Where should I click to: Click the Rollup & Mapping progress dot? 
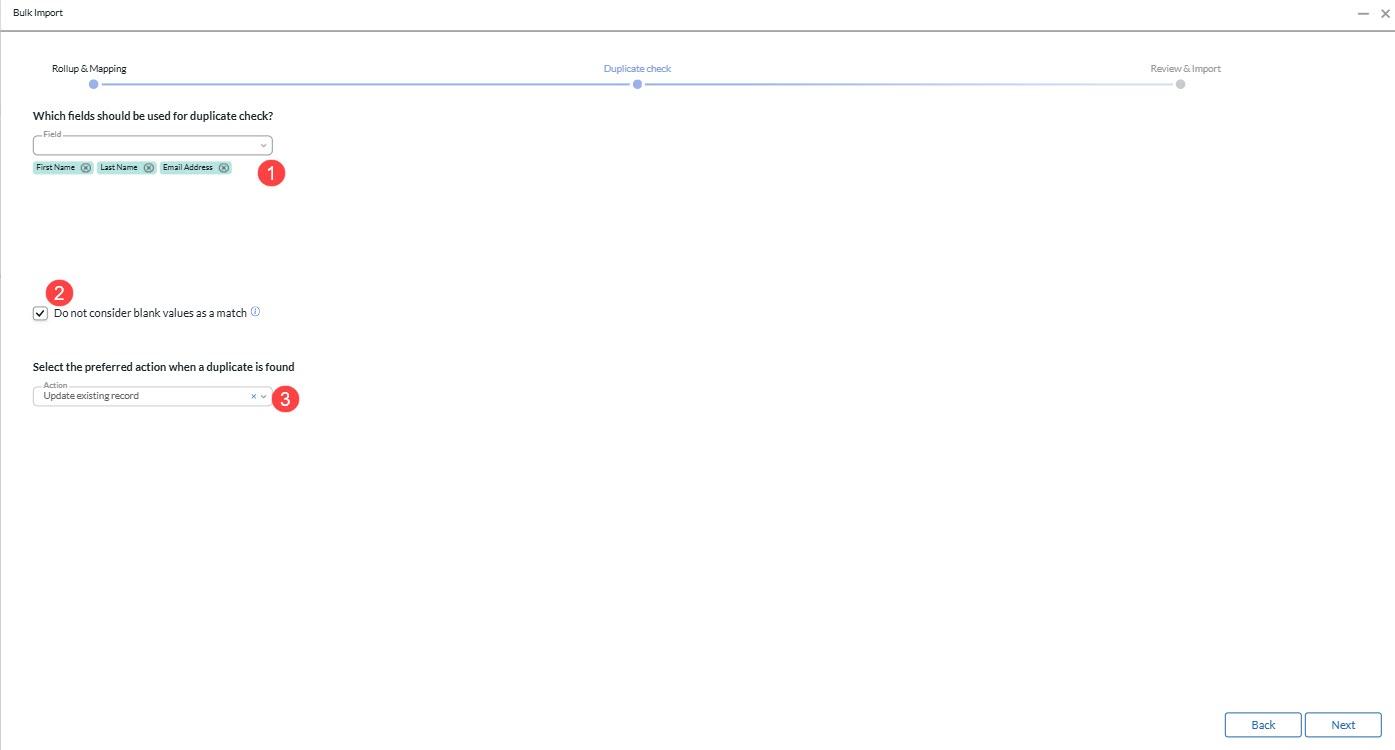pos(94,85)
